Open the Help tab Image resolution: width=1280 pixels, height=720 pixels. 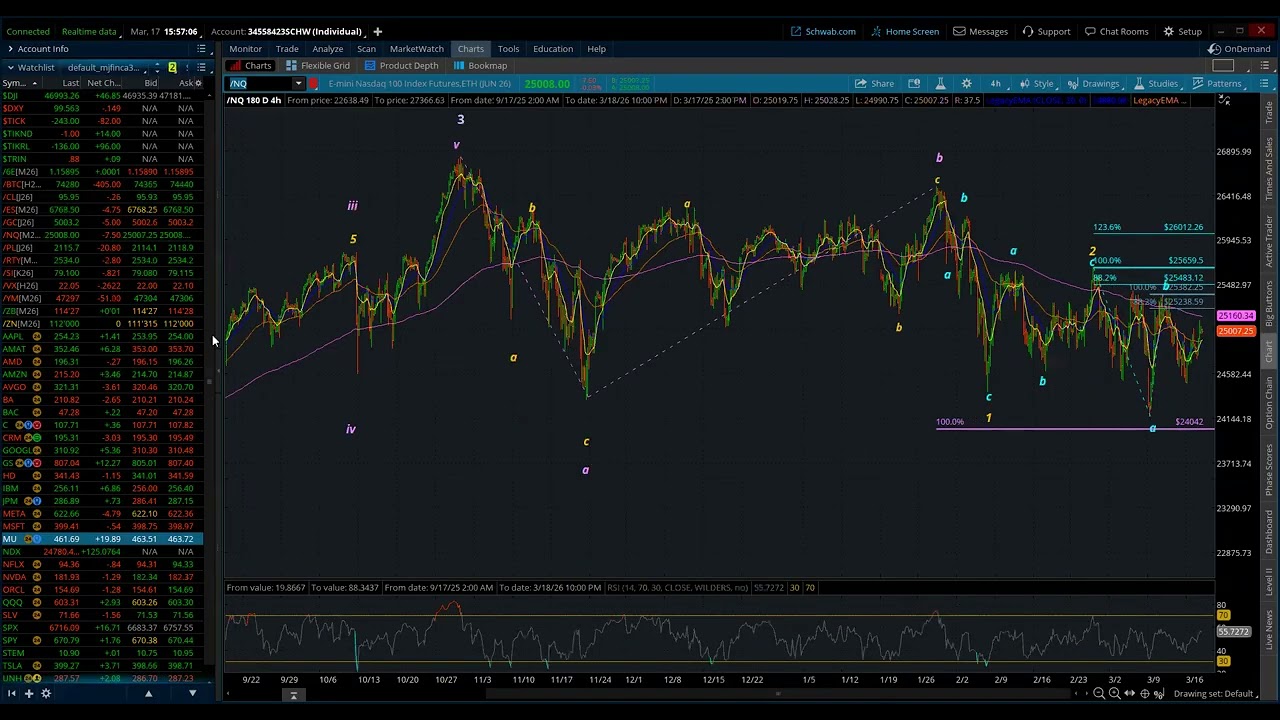596,49
